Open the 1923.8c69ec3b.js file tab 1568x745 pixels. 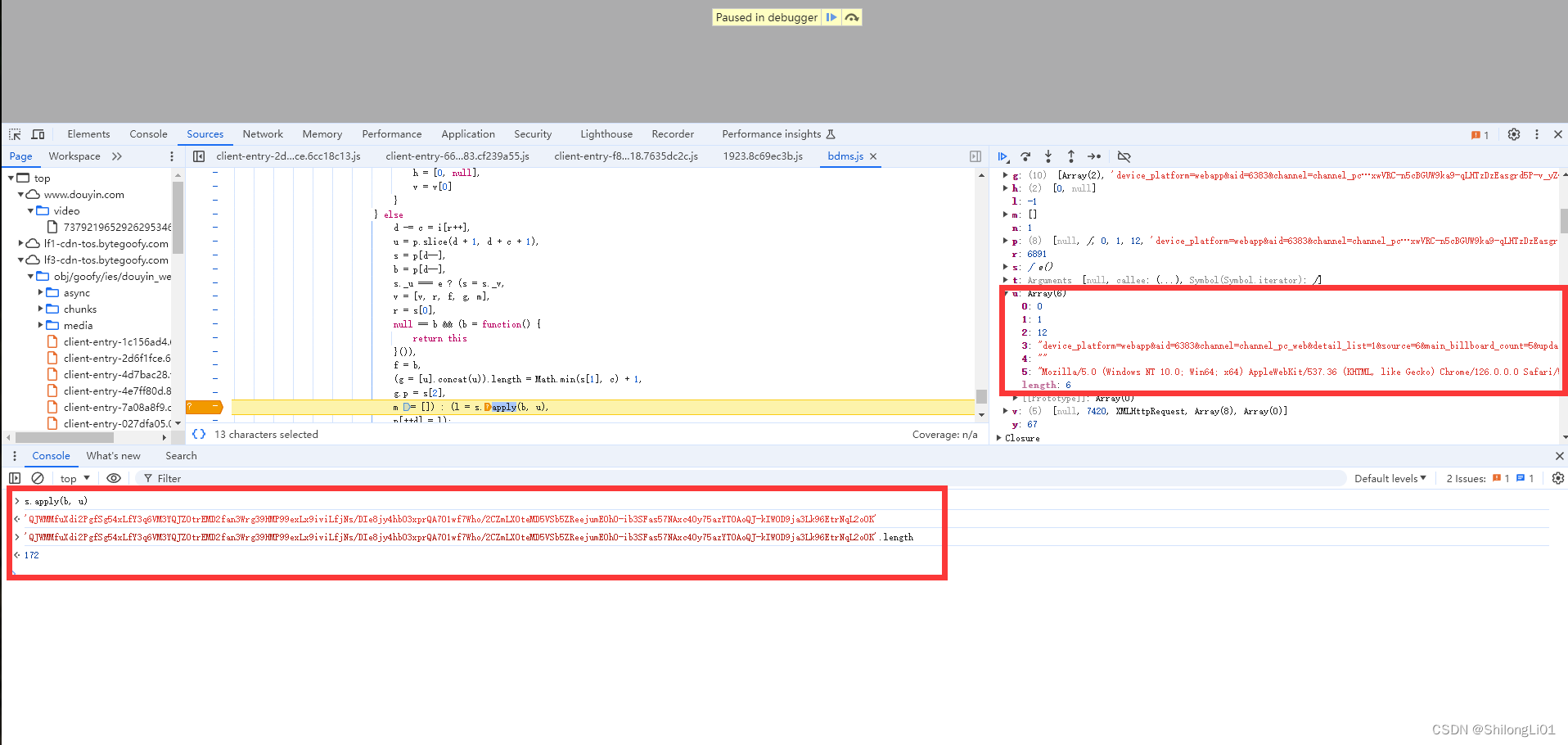(762, 156)
